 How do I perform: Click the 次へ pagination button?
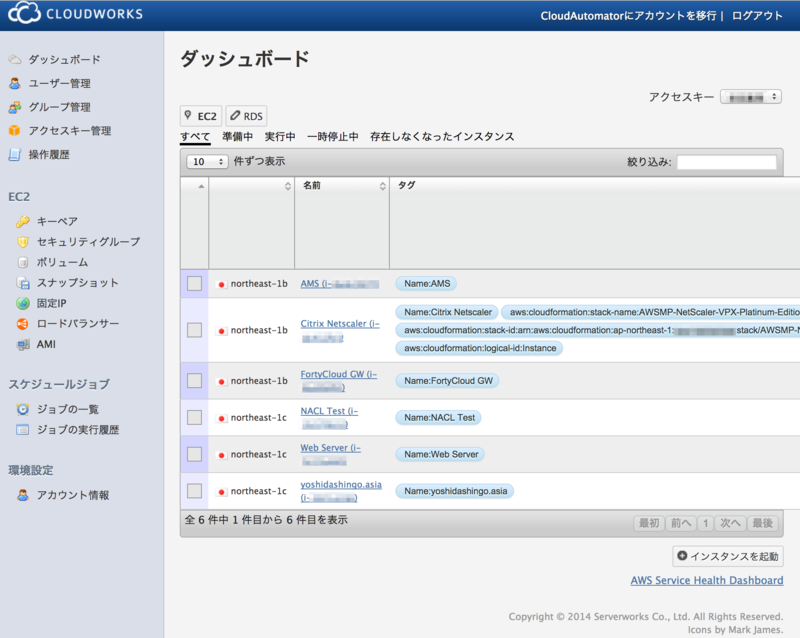point(730,523)
